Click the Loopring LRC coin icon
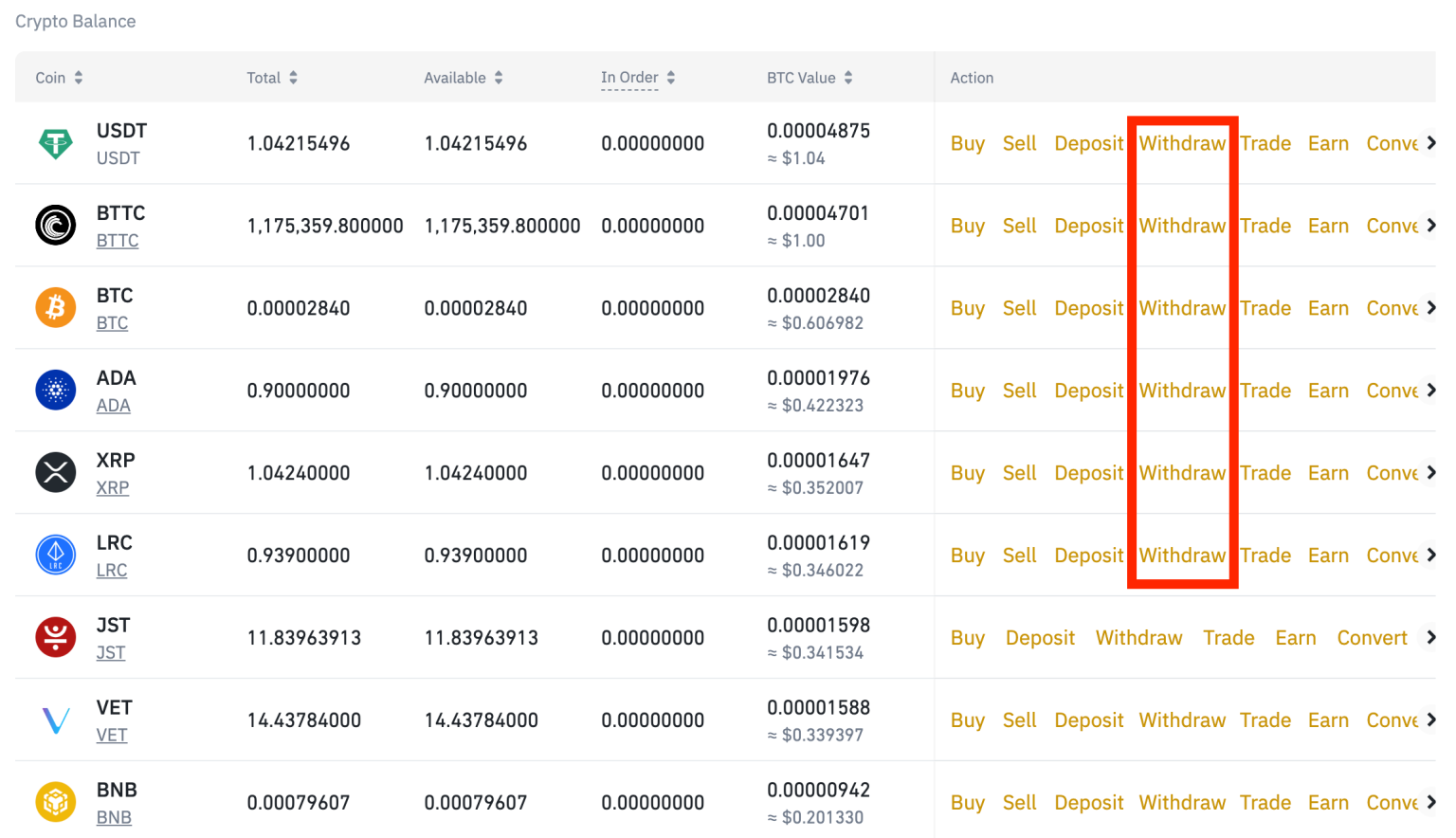This screenshot has height=838, width=1456. [x=56, y=556]
